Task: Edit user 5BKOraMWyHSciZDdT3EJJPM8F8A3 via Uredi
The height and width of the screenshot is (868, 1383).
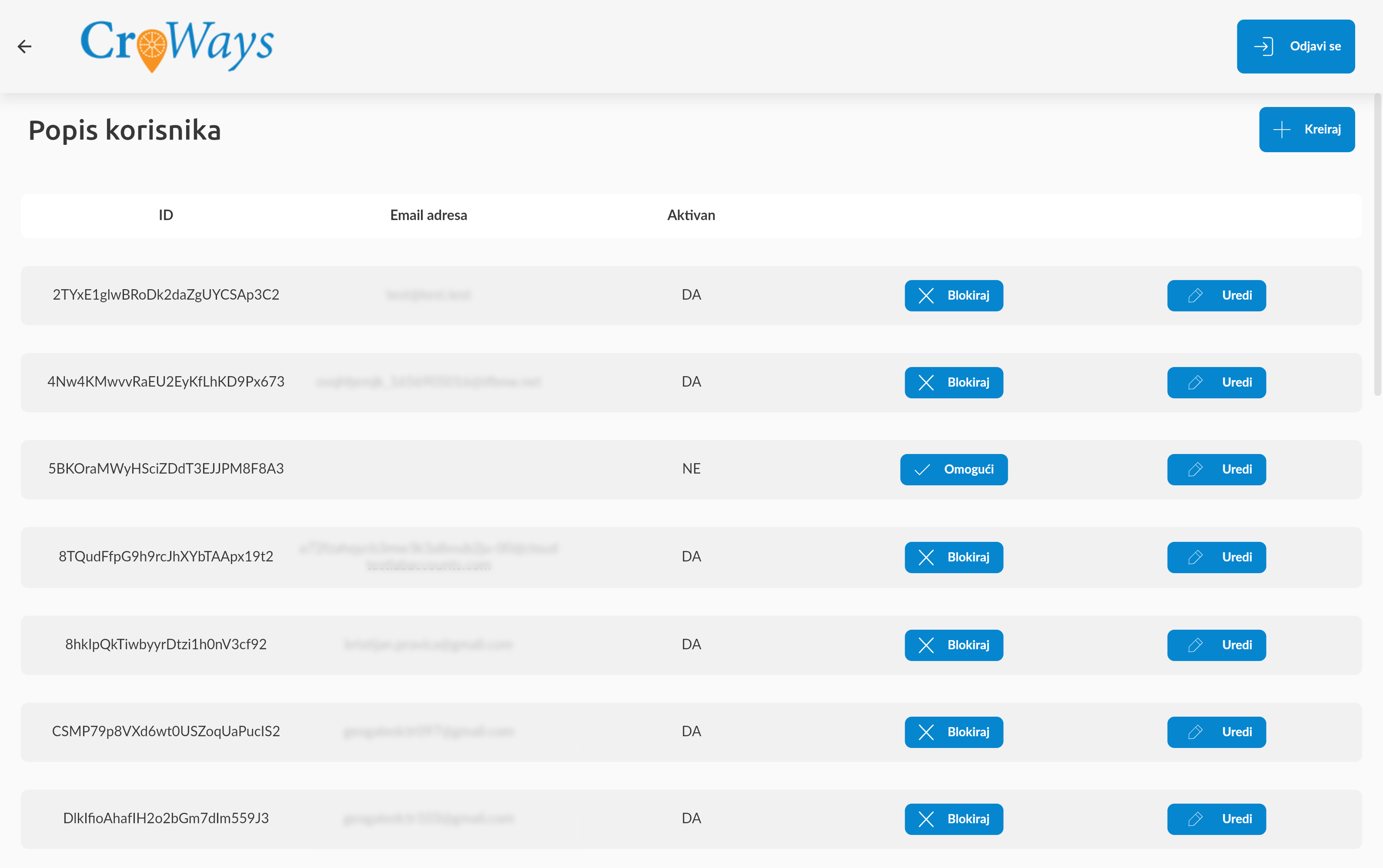Action: tap(1216, 470)
